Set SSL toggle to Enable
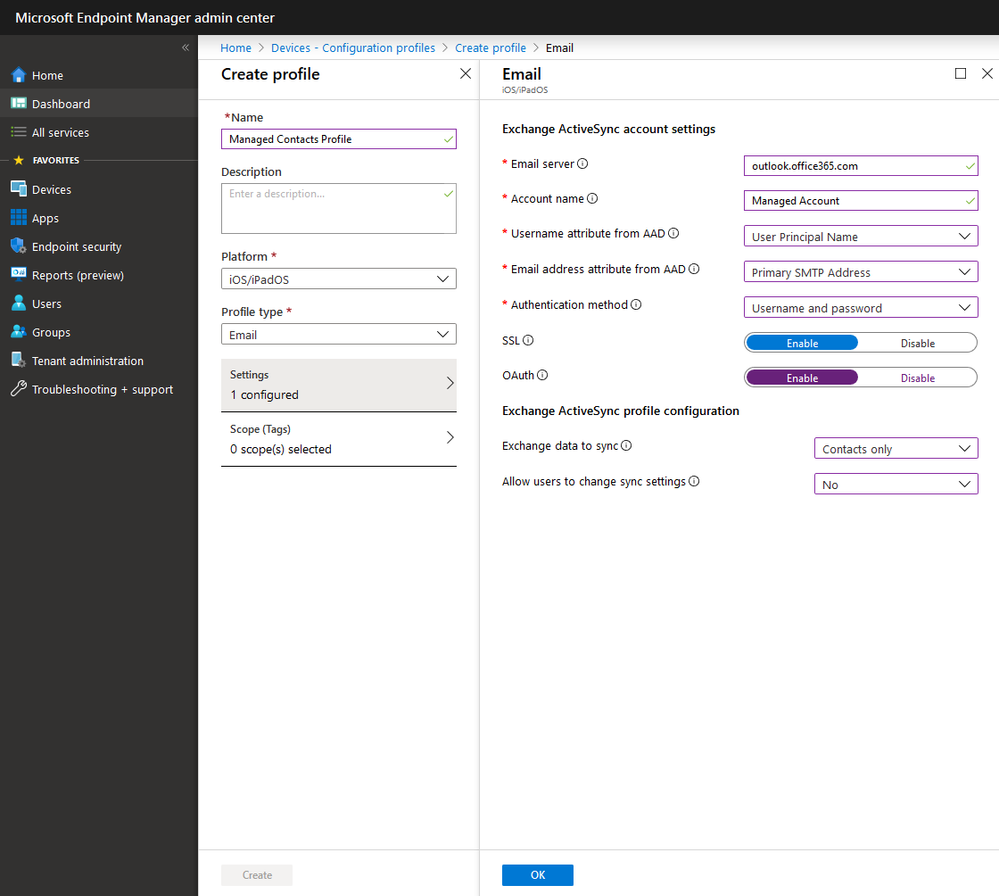The width and height of the screenshot is (999, 896). (802, 343)
